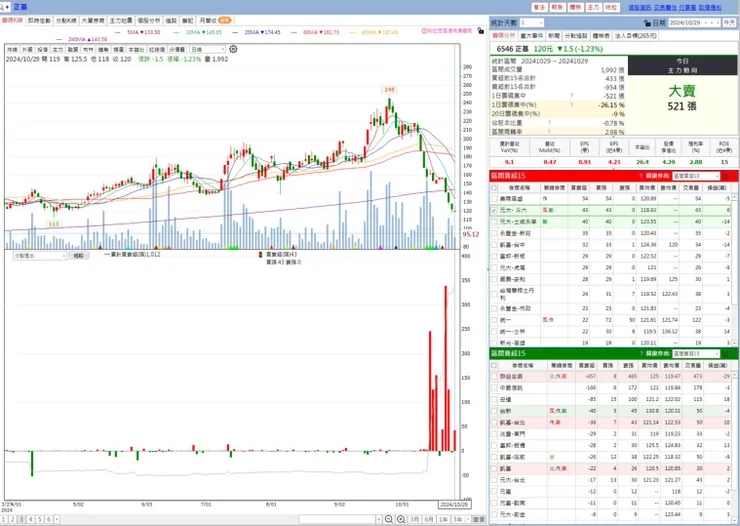Switch to the 個股分析 tab
This screenshot has height=526, width=740.
tap(148, 21)
